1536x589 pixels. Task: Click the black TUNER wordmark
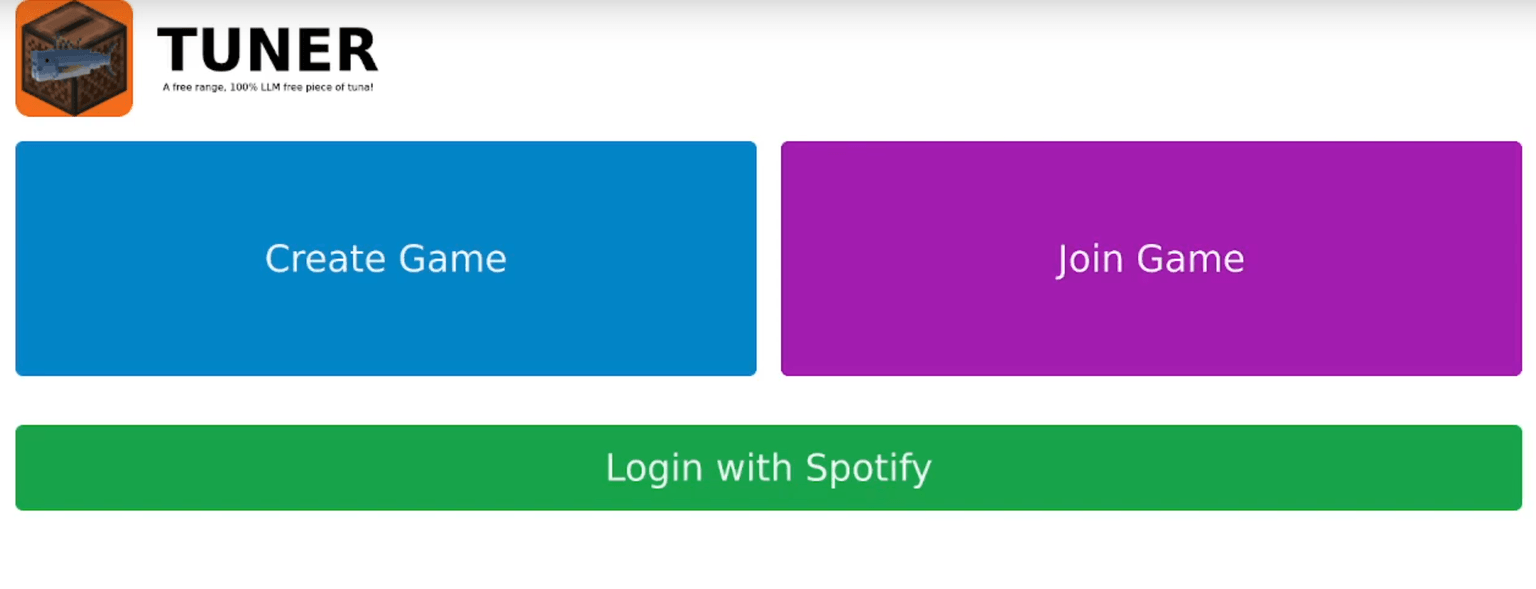tap(267, 50)
